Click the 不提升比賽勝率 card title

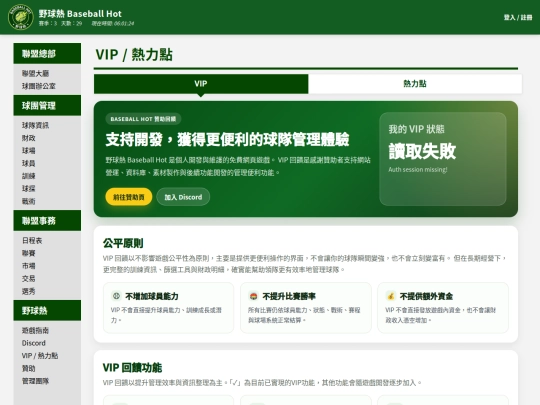coord(289,296)
